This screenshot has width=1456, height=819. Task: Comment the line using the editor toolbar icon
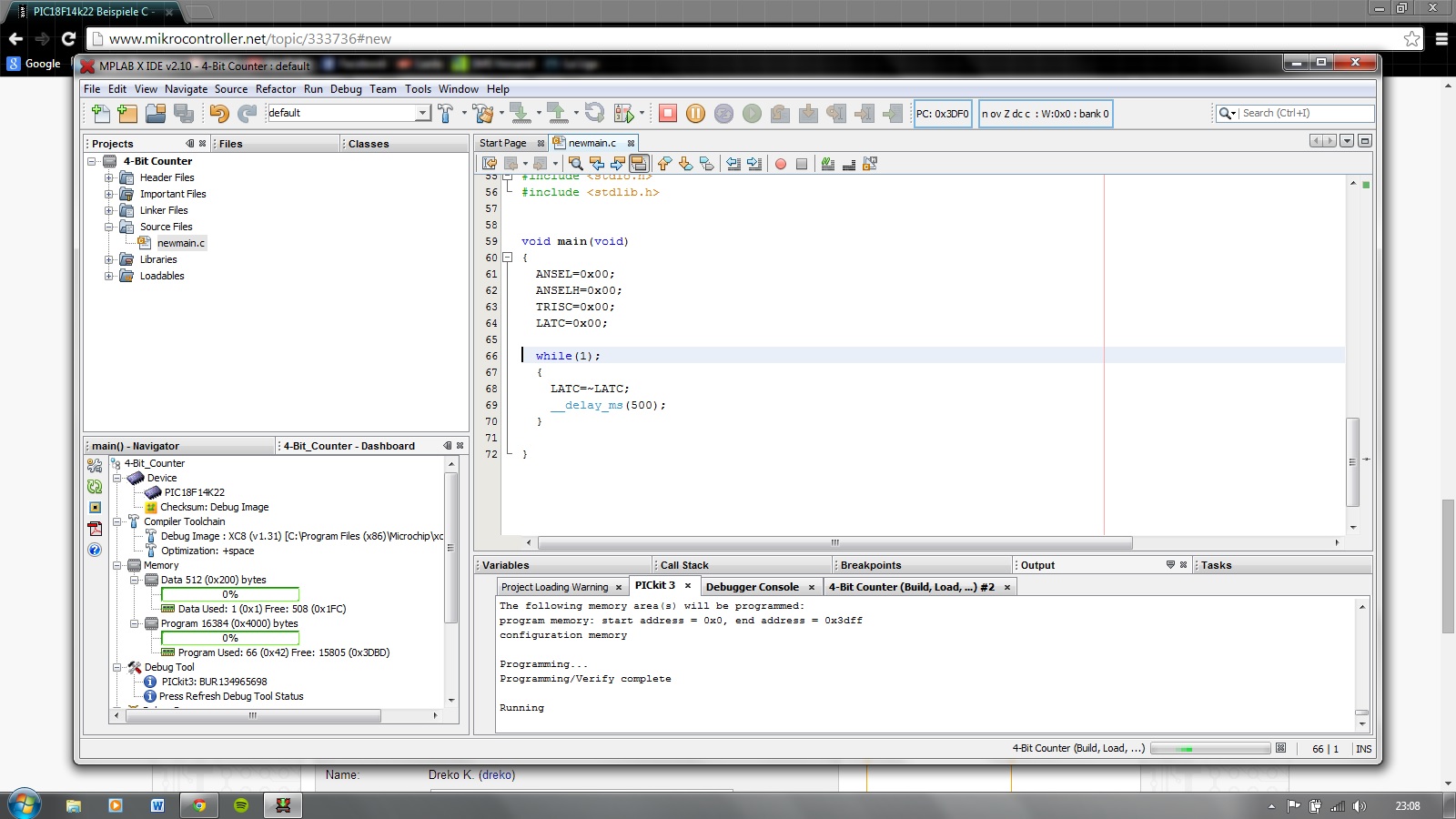827,164
